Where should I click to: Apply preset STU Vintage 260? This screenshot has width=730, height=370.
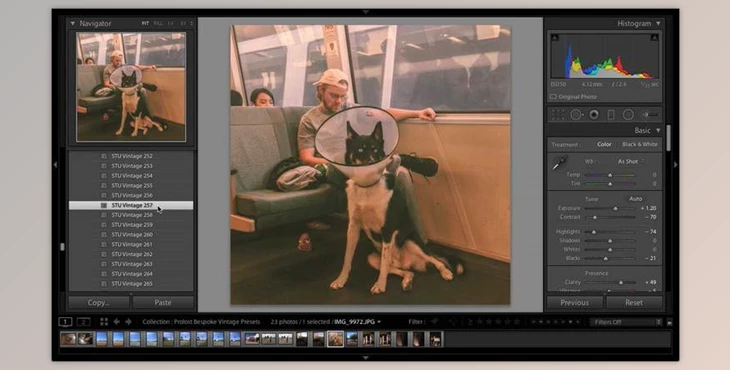(x=131, y=235)
